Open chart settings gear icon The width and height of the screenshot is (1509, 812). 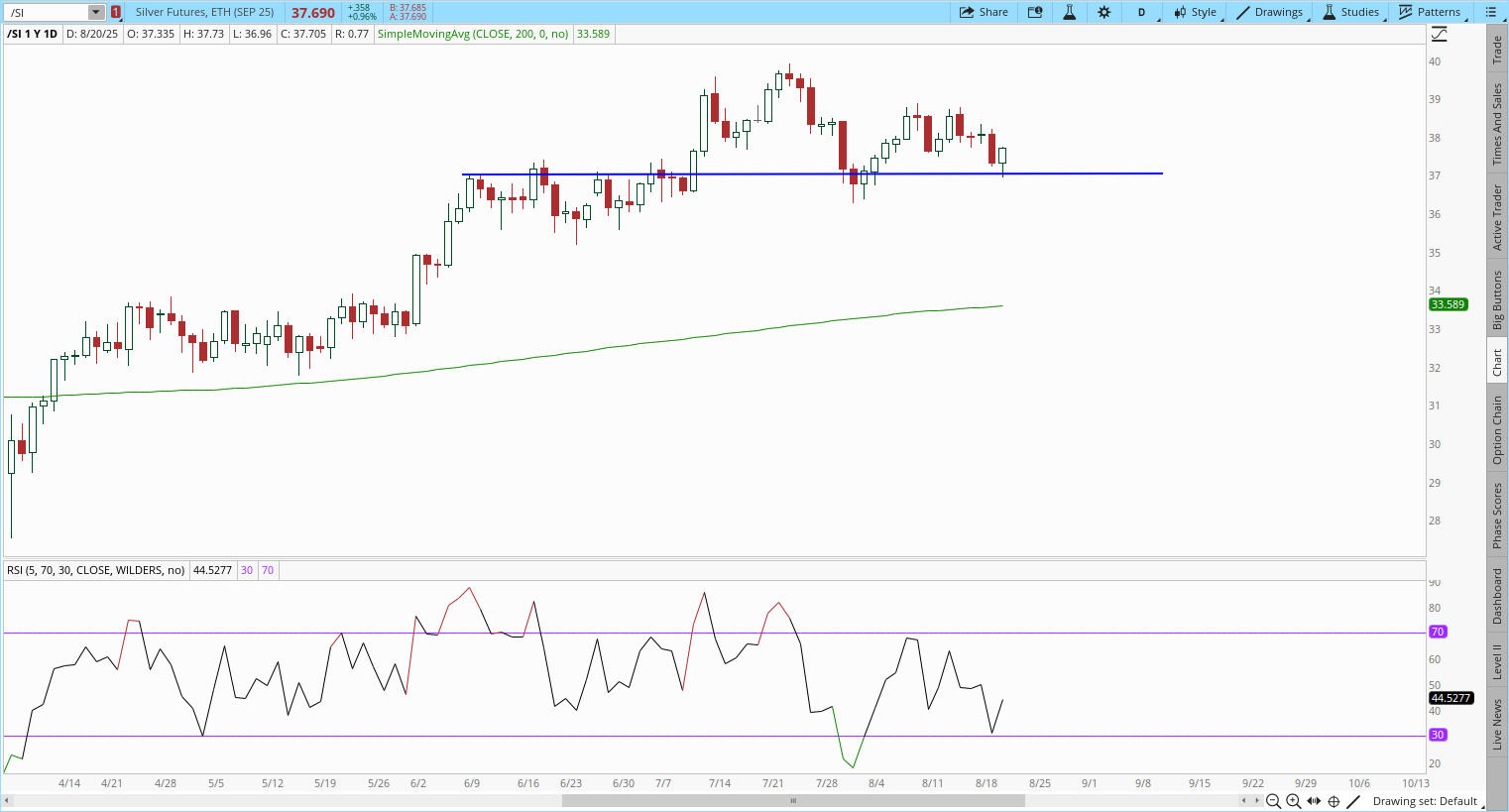[x=1103, y=12]
